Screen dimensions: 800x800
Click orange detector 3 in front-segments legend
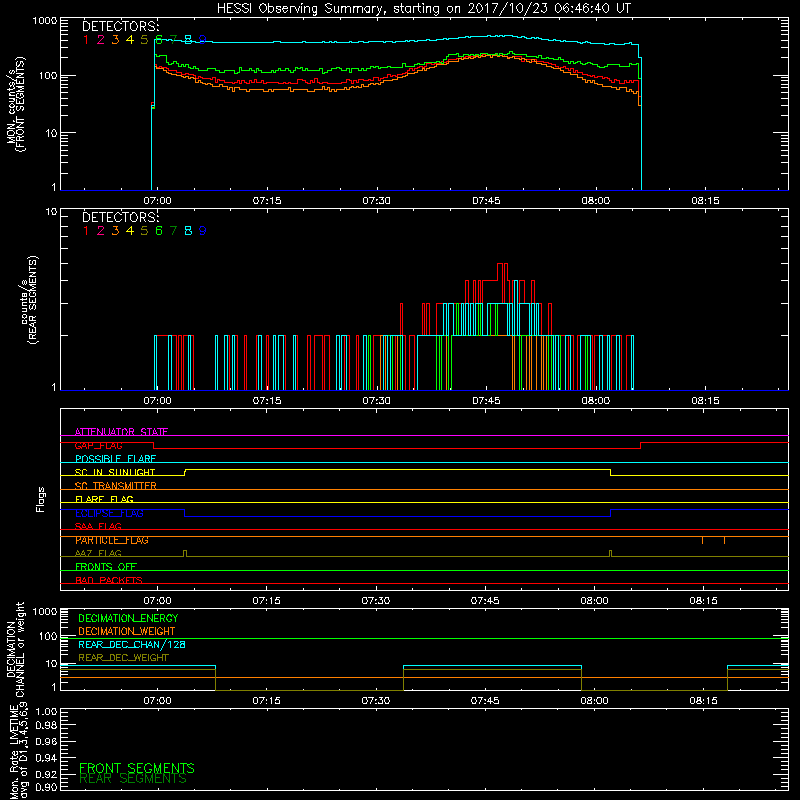coord(115,40)
